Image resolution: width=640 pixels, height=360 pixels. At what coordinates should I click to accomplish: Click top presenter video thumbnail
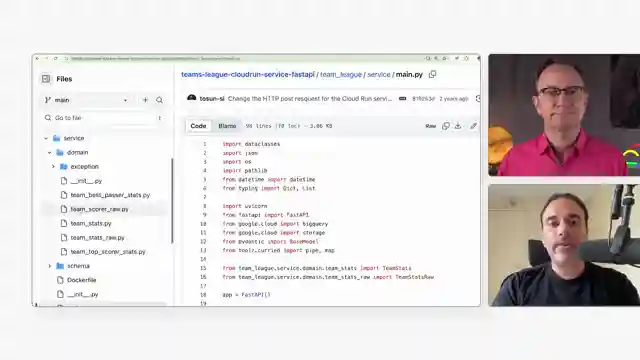tap(564, 115)
